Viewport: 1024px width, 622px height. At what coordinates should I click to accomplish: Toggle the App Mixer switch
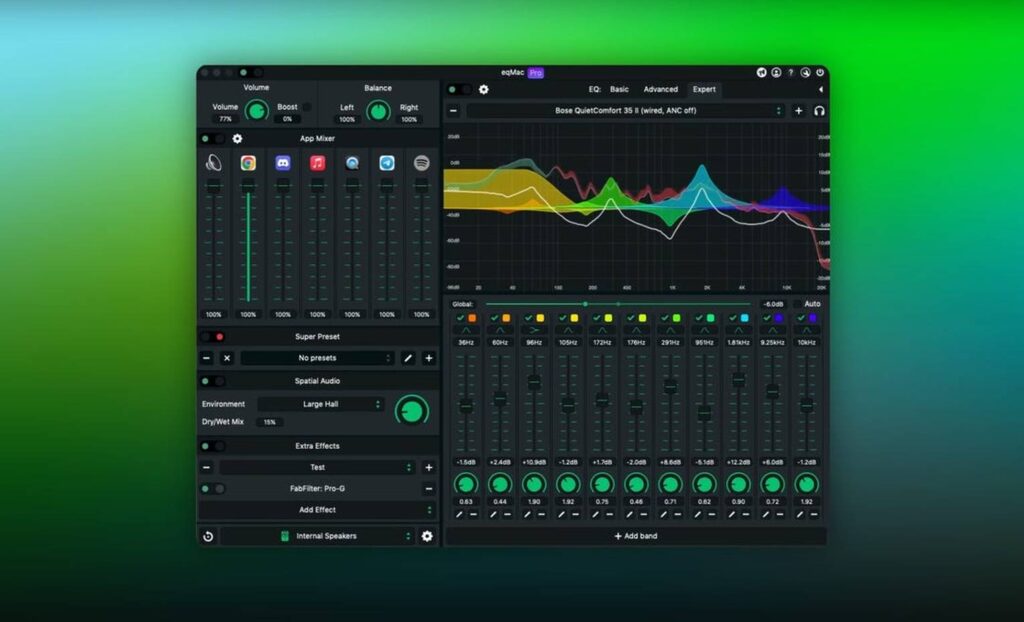pos(212,139)
